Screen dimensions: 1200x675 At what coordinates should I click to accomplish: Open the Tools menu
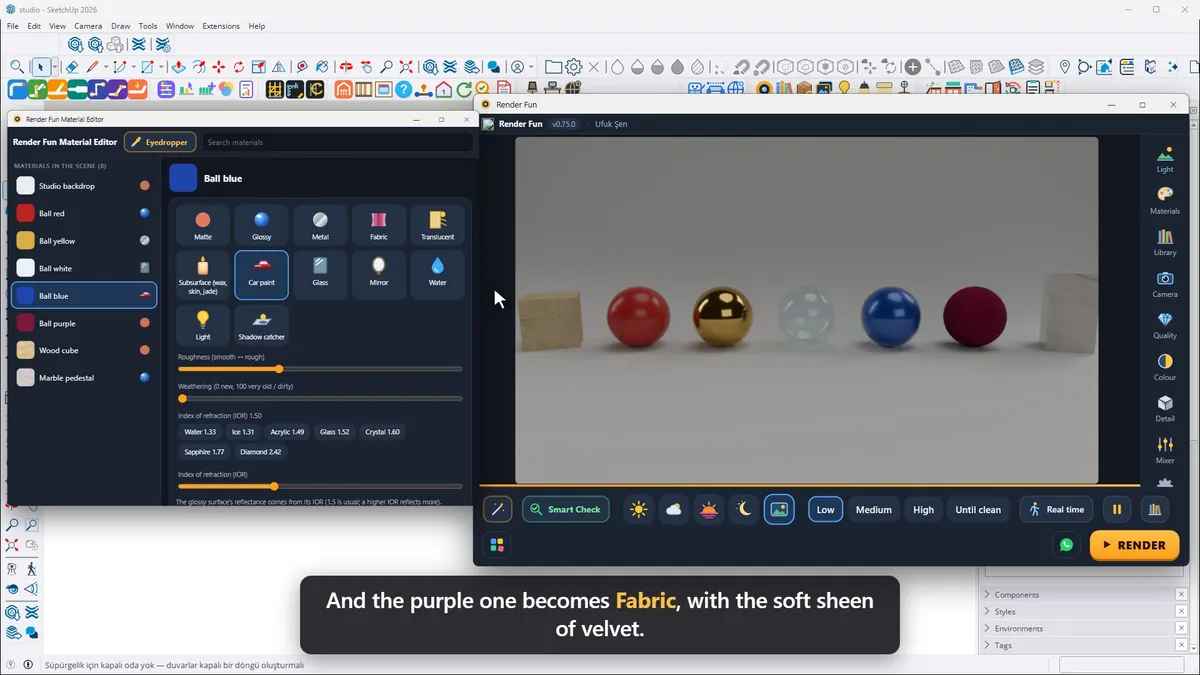pos(148,26)
